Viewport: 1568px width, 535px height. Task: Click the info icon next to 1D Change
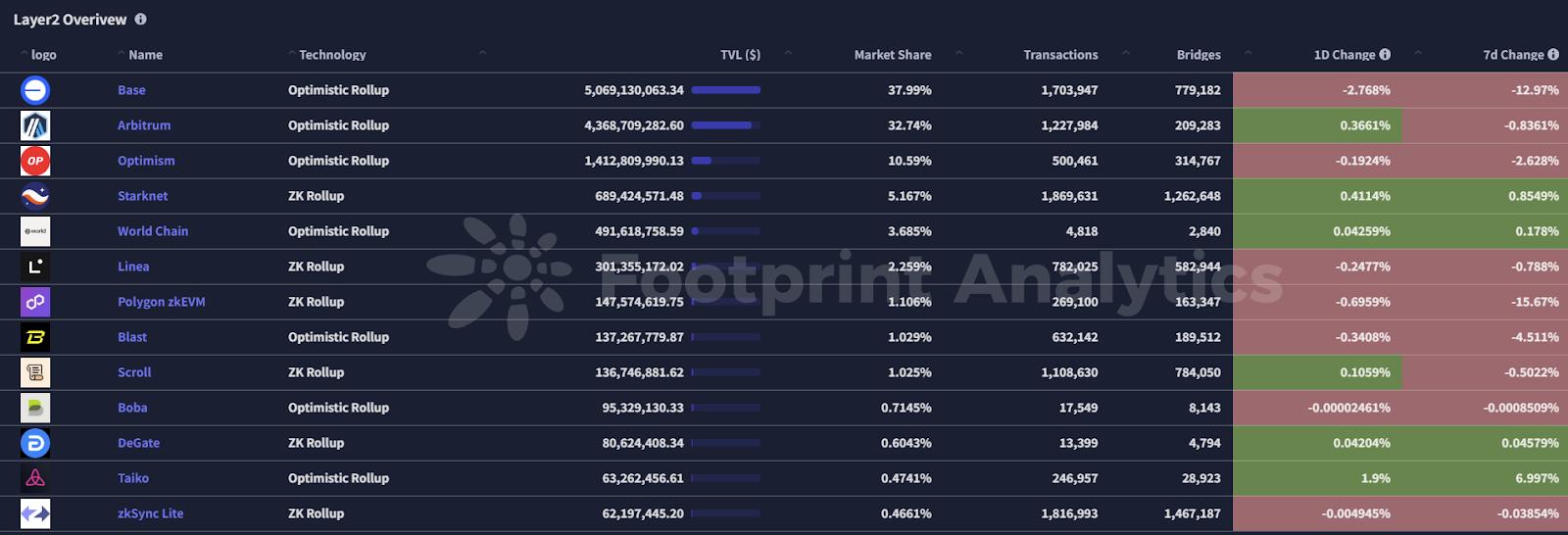pyautogui.click(x=1385, y=55)
